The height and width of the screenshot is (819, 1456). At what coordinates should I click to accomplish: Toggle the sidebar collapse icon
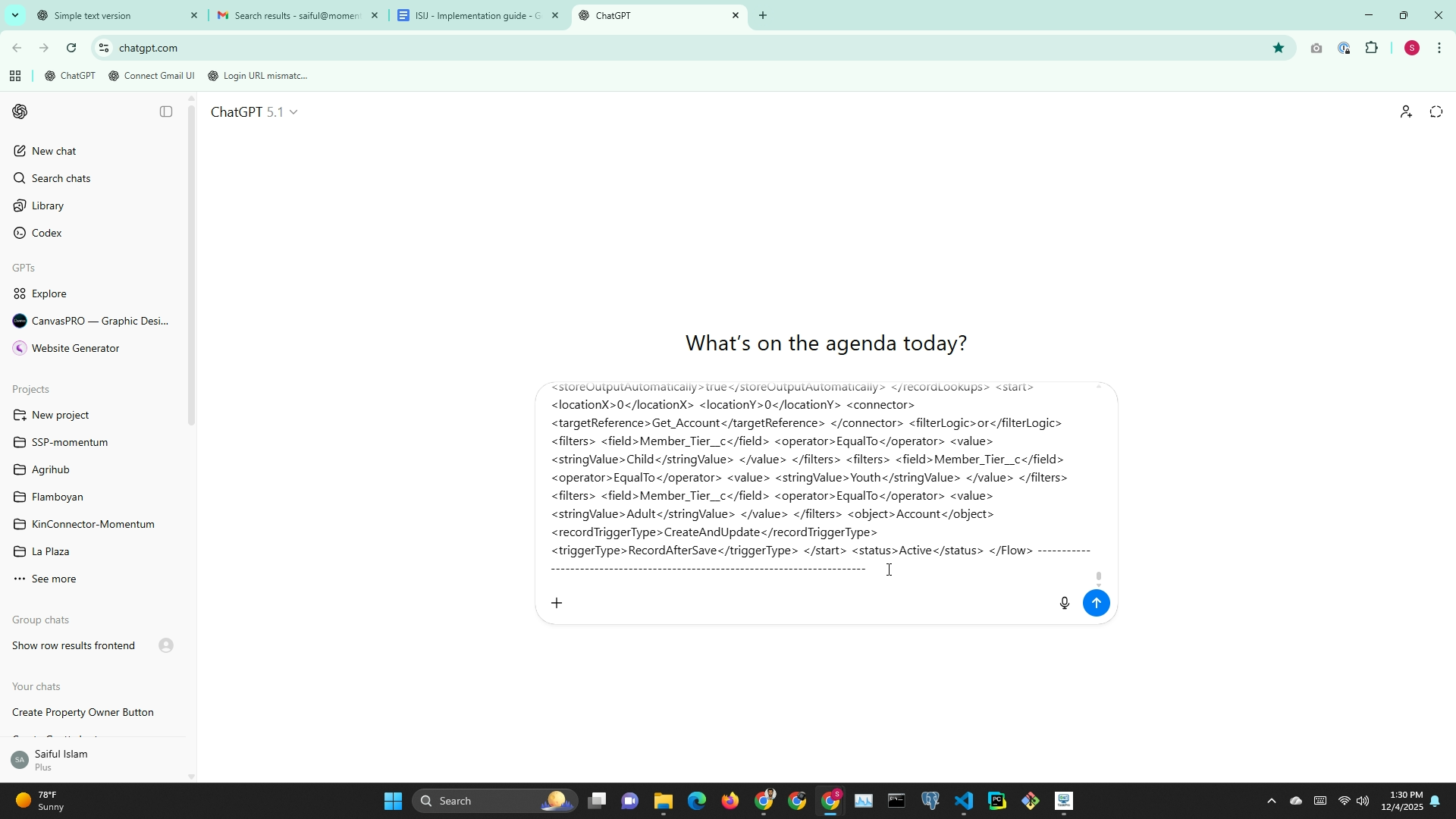pos(166,112)
